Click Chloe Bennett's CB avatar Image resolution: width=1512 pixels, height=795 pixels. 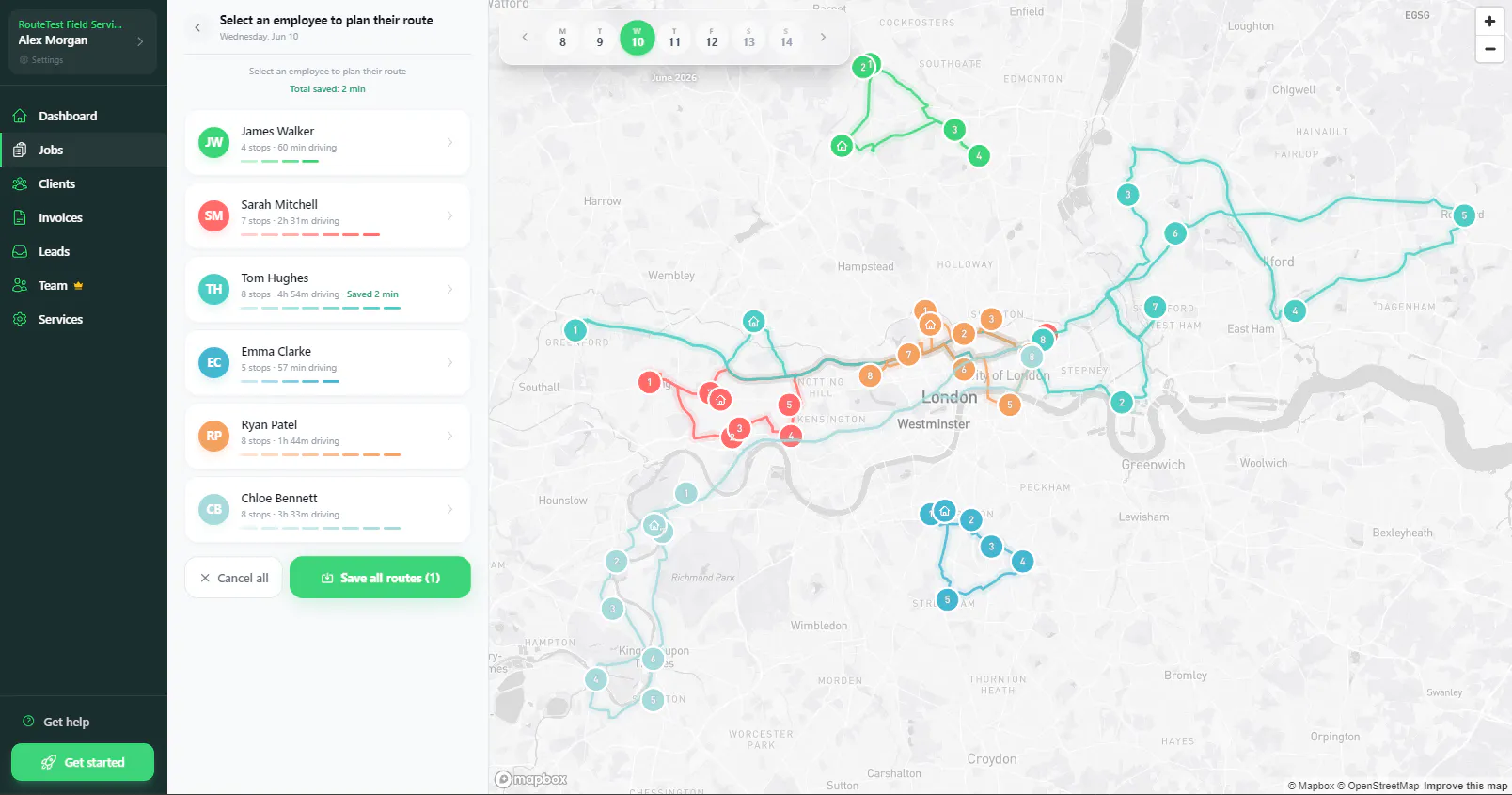214,509
